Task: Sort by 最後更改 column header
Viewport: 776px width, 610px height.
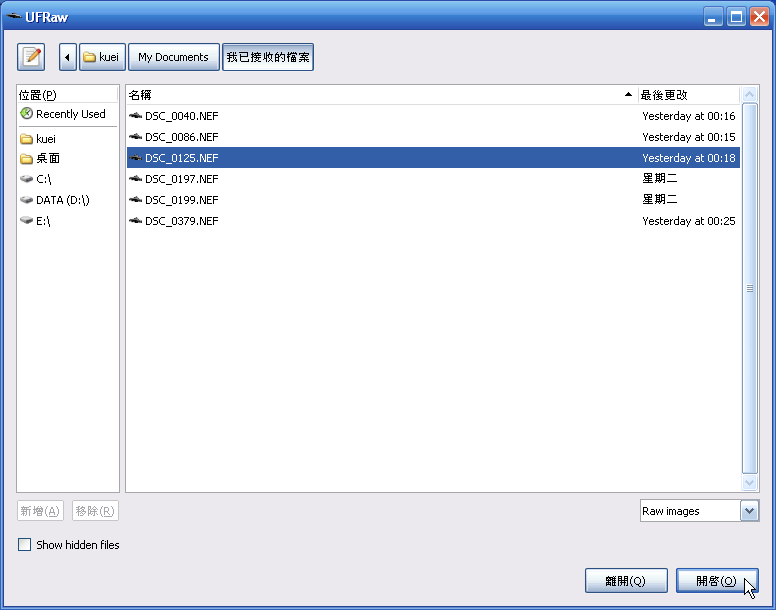Action: point(688,94)
